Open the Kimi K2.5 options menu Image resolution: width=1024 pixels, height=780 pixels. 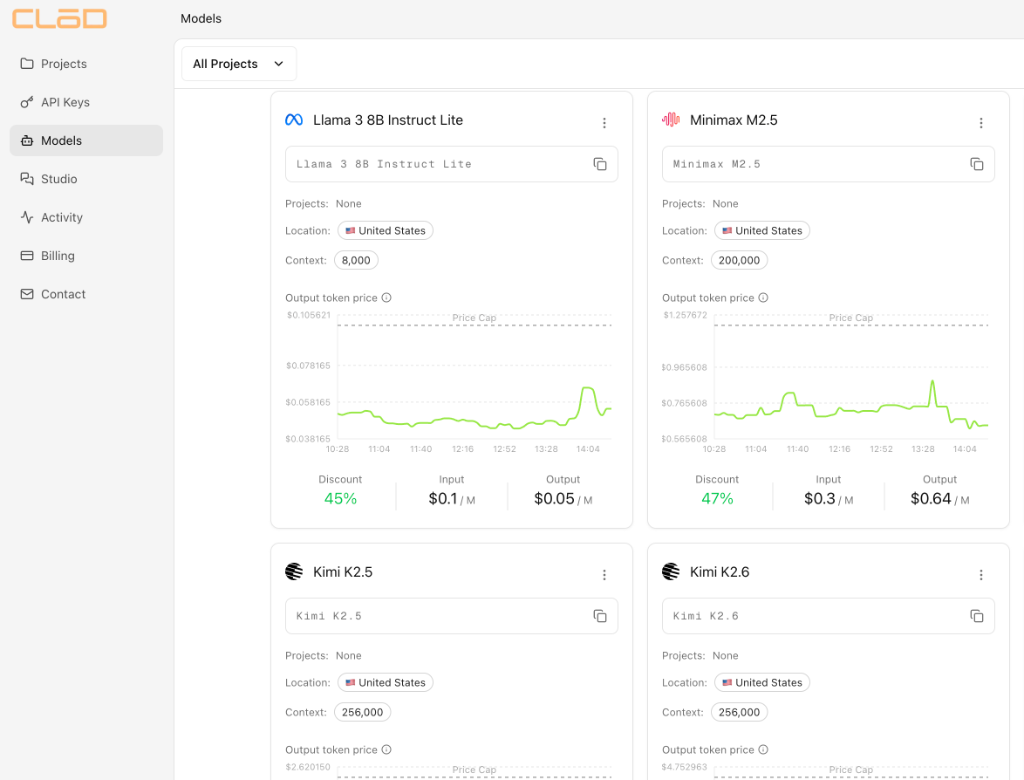point(604,575)
